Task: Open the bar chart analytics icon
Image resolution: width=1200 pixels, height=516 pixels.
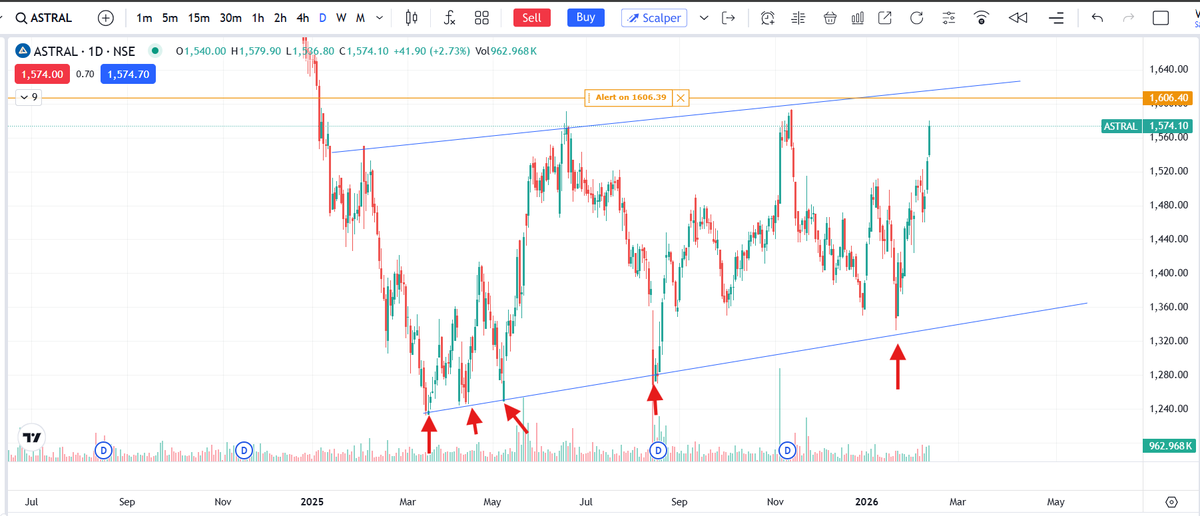Action: tap(857, 18)
